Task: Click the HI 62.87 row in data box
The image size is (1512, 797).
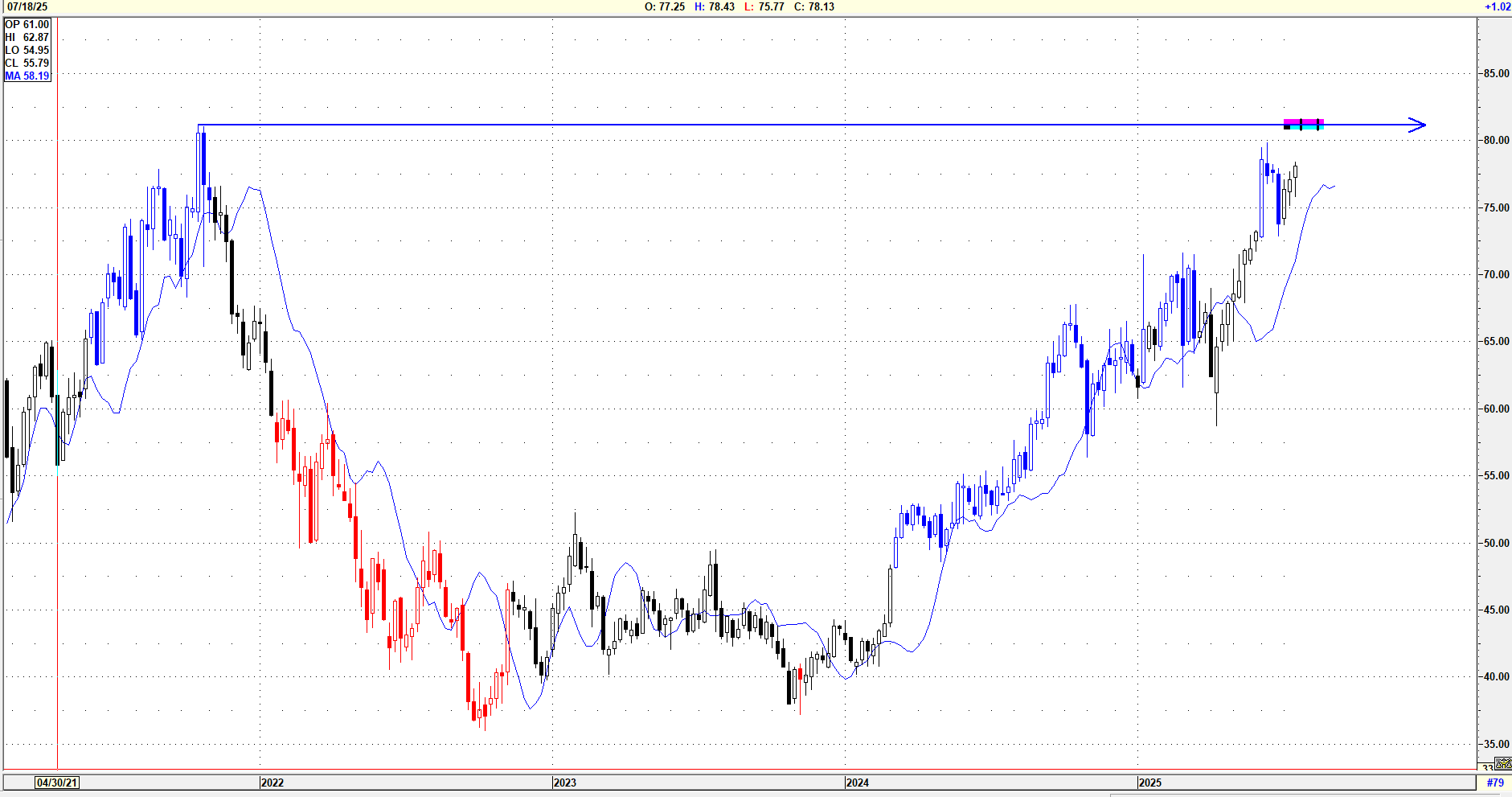Action: click(27, 37)
